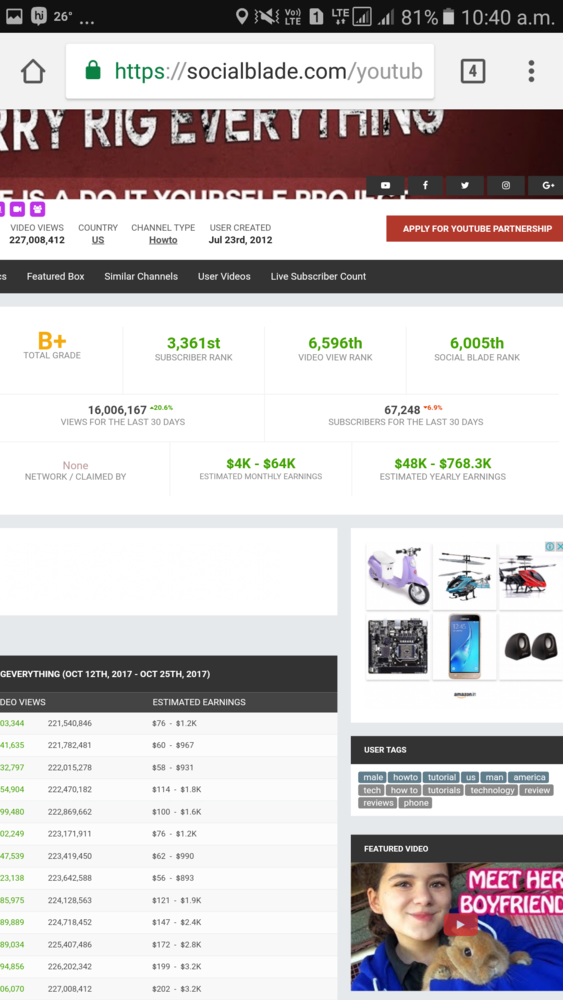Open the tab switcher showing 4 tabs
Viewport: 563px width, 1000px height.
pyautogui.click(x=472, y=71)
